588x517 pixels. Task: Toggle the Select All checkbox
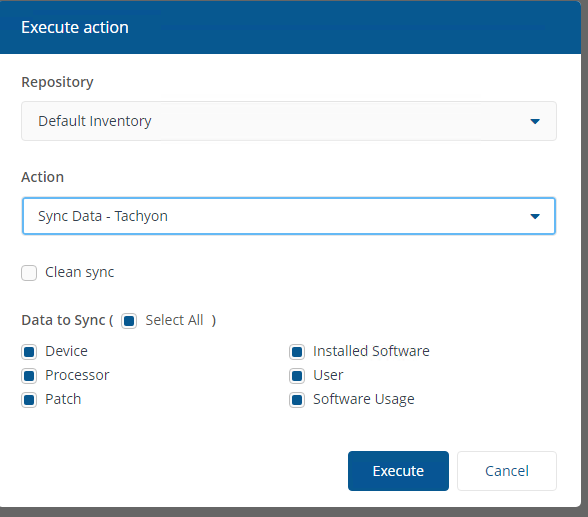129,321
